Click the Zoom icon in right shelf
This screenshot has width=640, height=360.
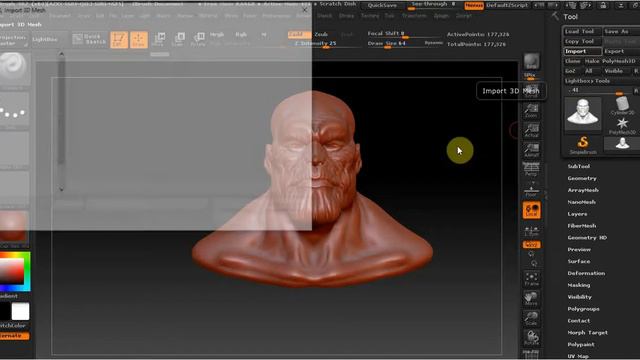(x=531, y=110)
